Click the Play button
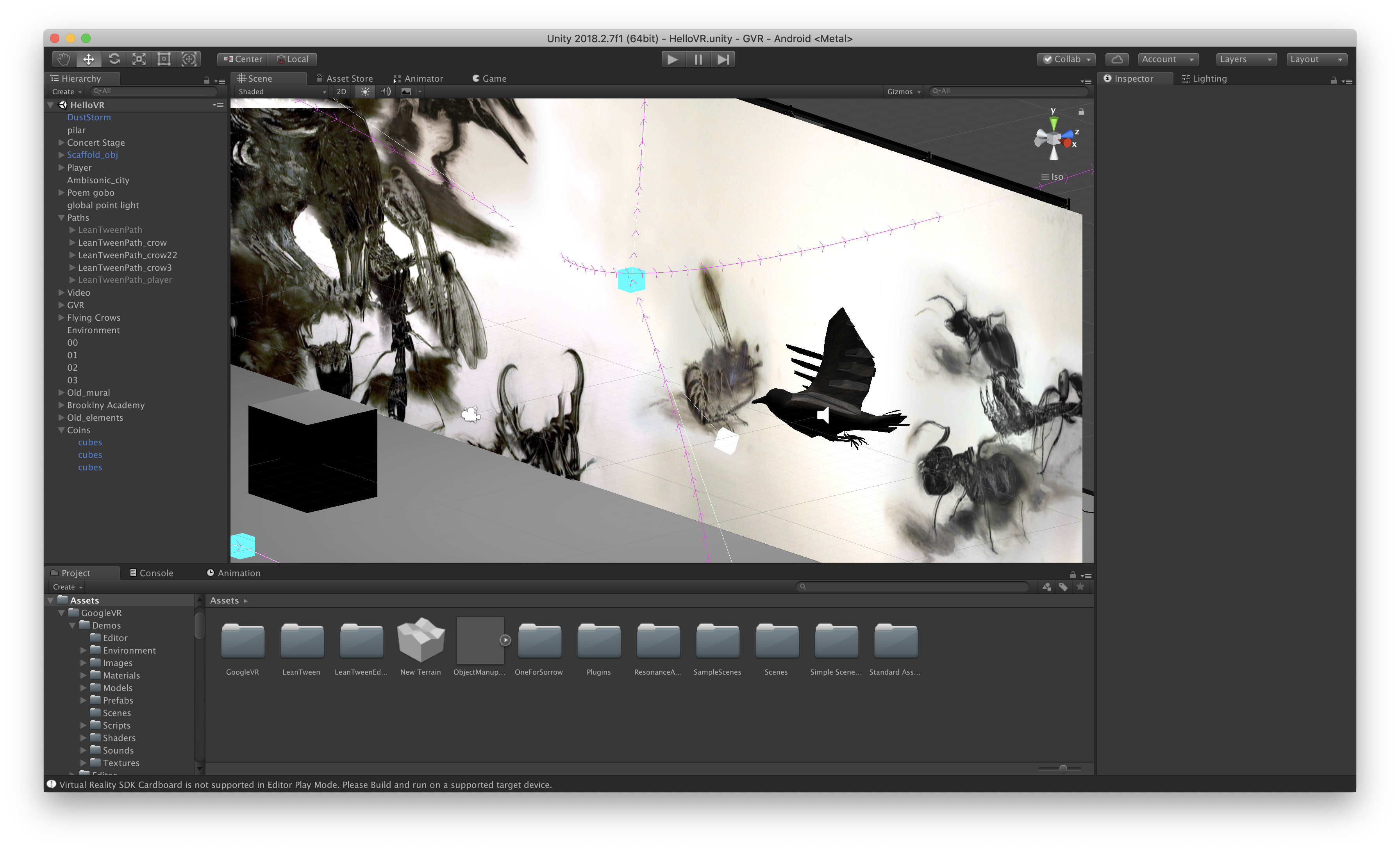Image resolution: width=1400 pixels, height=850 pixels. [673, 59]
